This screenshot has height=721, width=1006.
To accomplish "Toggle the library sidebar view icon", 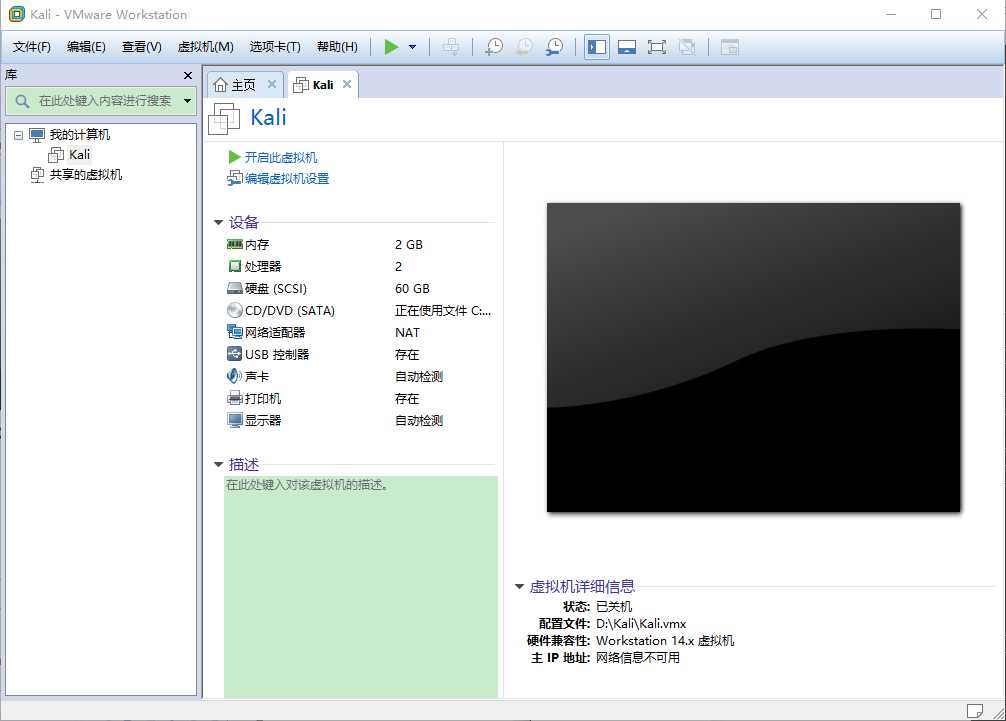I will pyautogui.click(x=597, y=47).
